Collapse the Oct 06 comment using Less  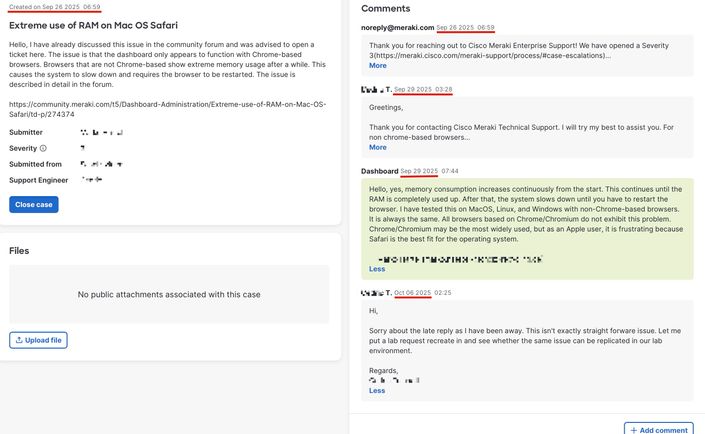[x=376, y=390]
